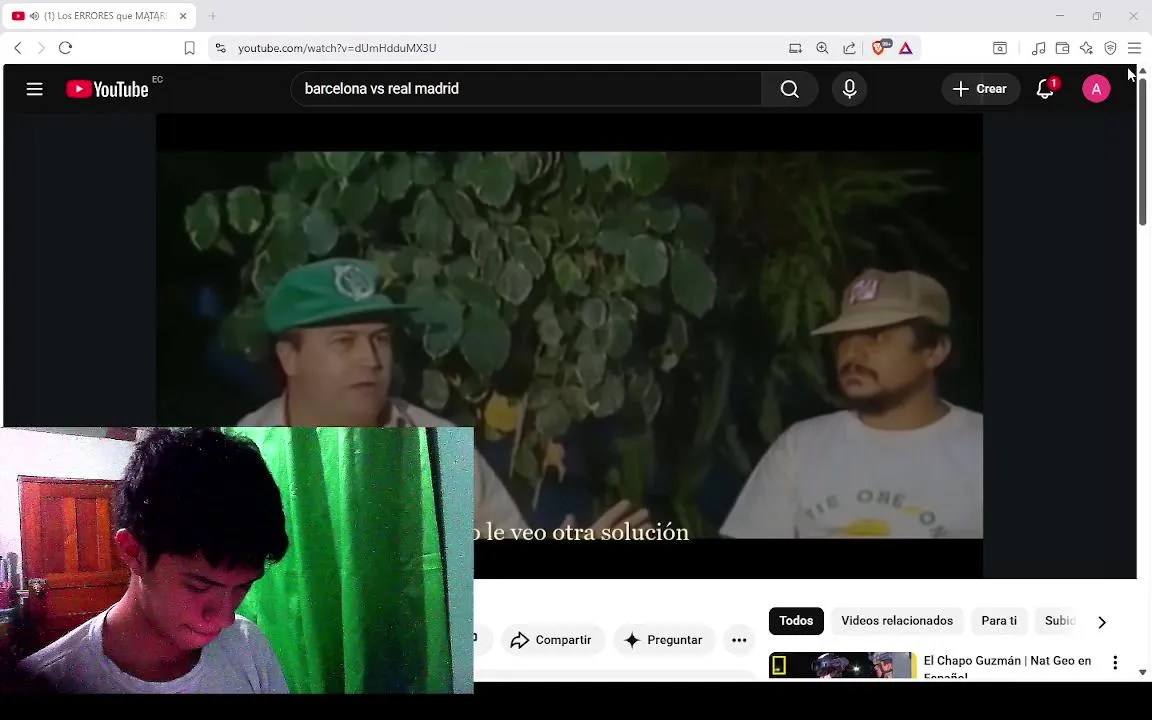Open El Chapo Guzmán | Nat Geo title
Viewport: 1152px width, 720px height.
click(1007, 666)
